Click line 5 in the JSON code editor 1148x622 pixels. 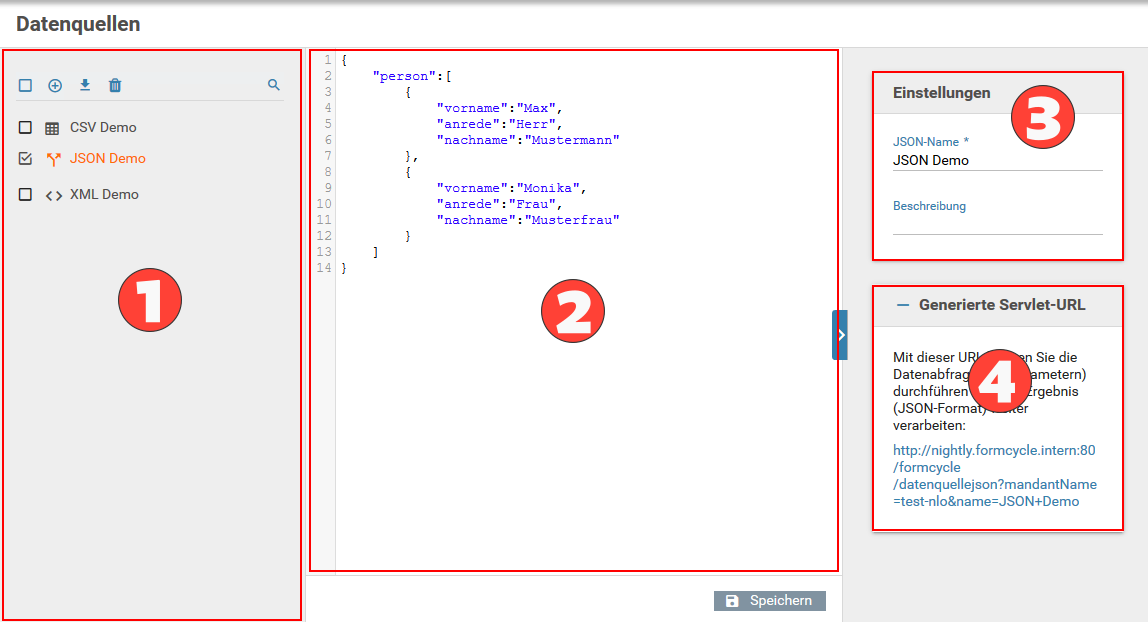pos(500,124)
